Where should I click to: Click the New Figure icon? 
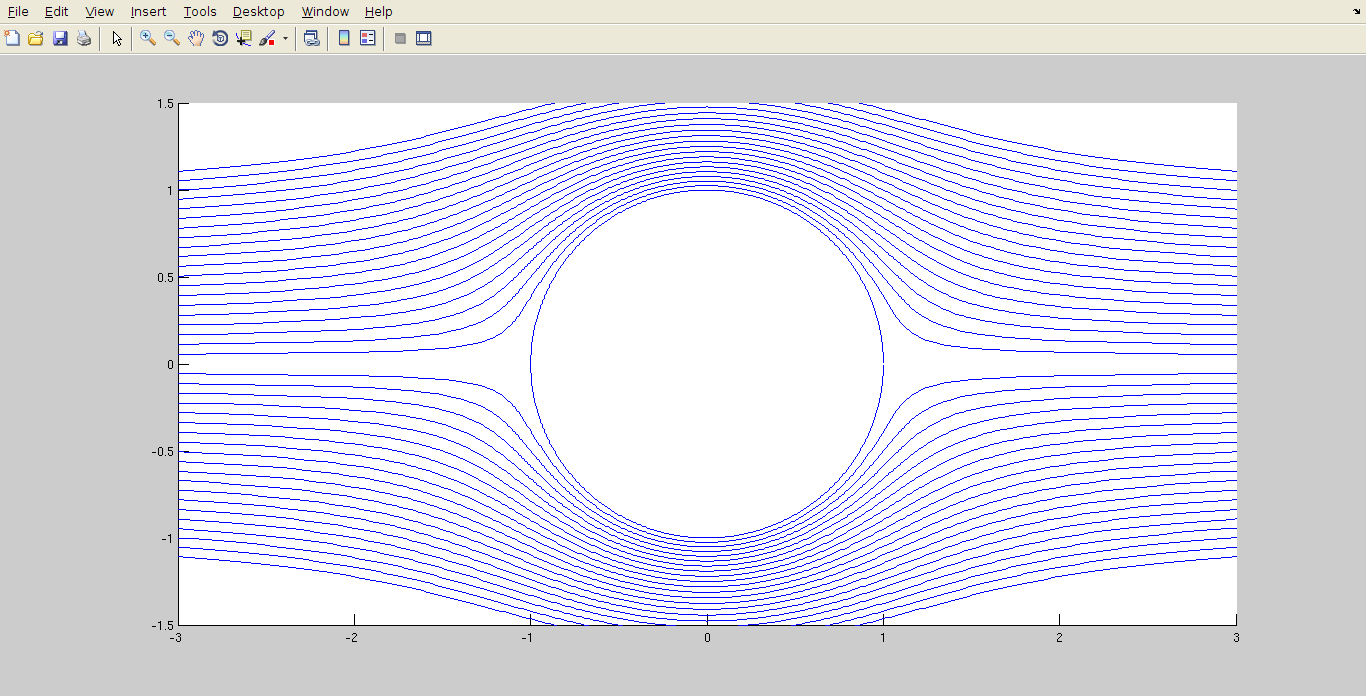12,39
